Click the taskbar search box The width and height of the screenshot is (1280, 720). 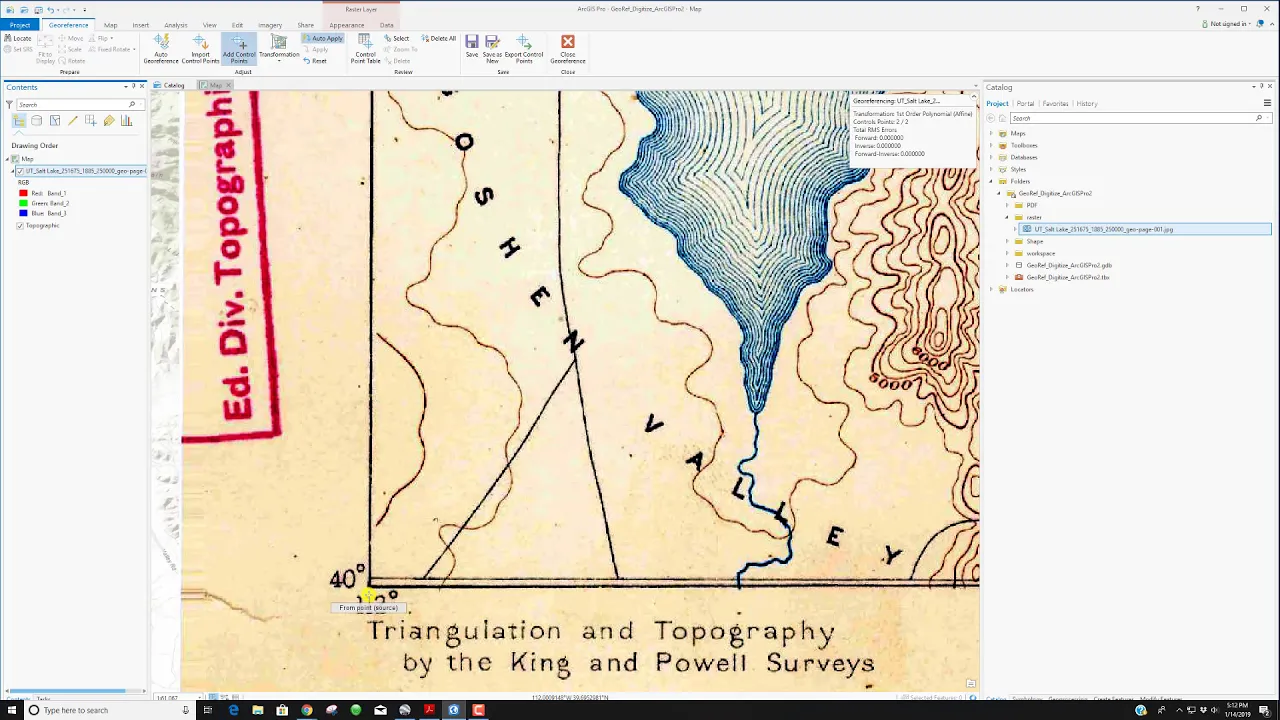tap(109, 710)
